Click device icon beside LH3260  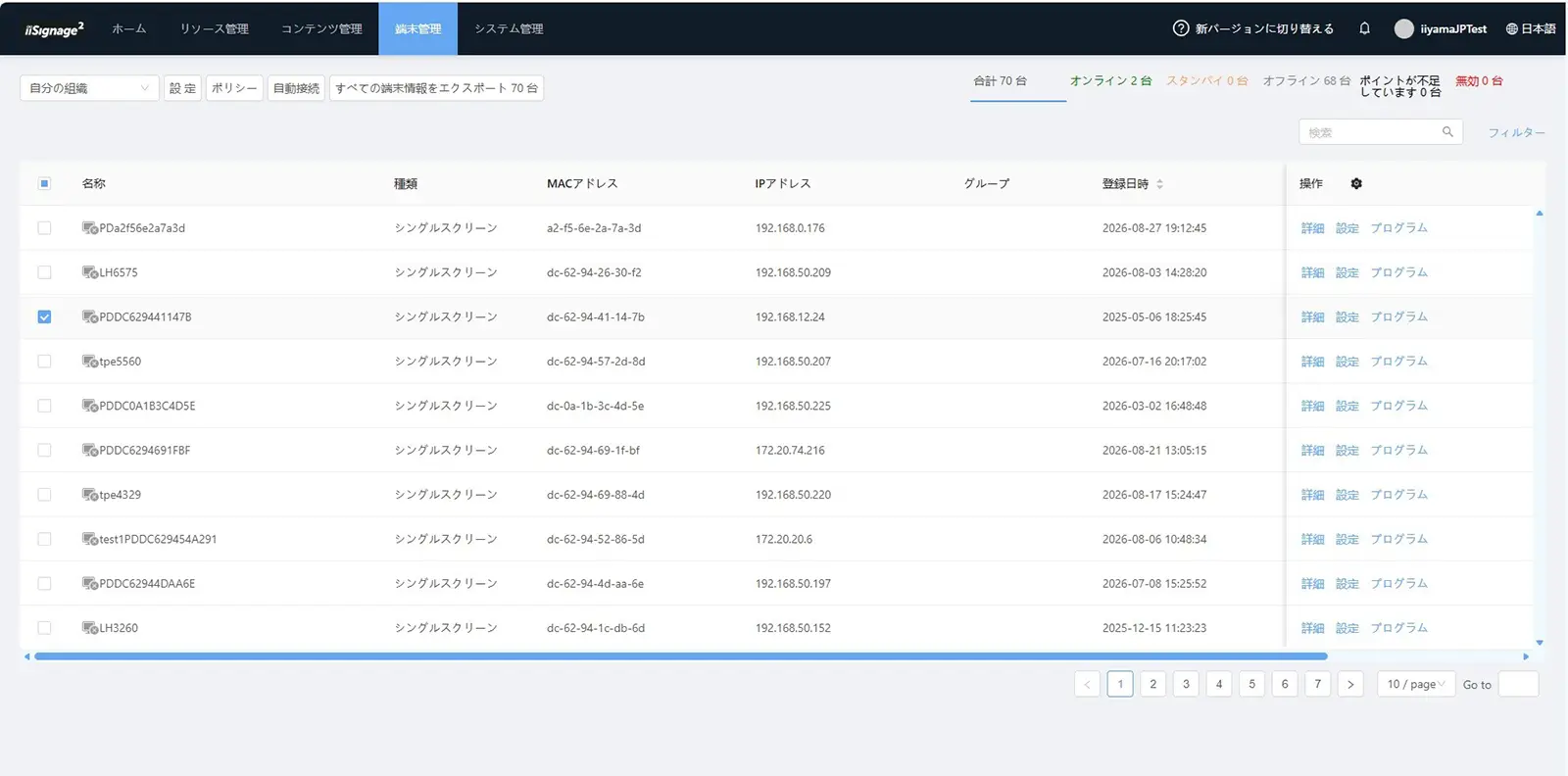pyautogui.click(x=90, y=628)
